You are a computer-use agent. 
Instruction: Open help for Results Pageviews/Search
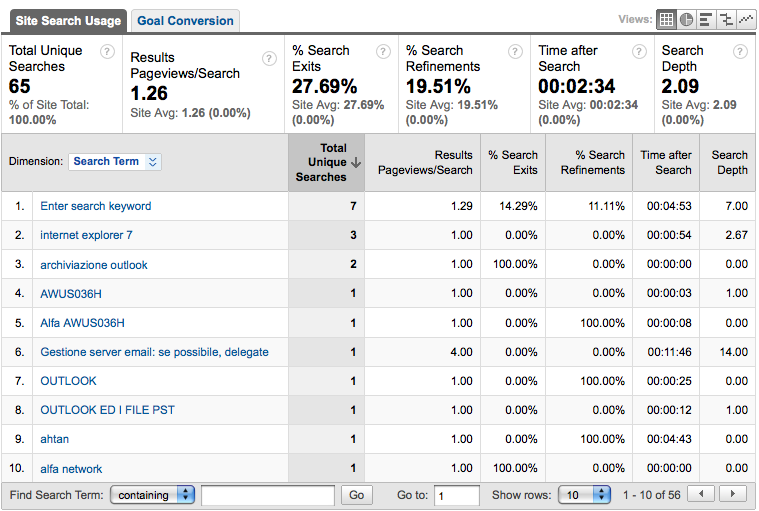269,59
